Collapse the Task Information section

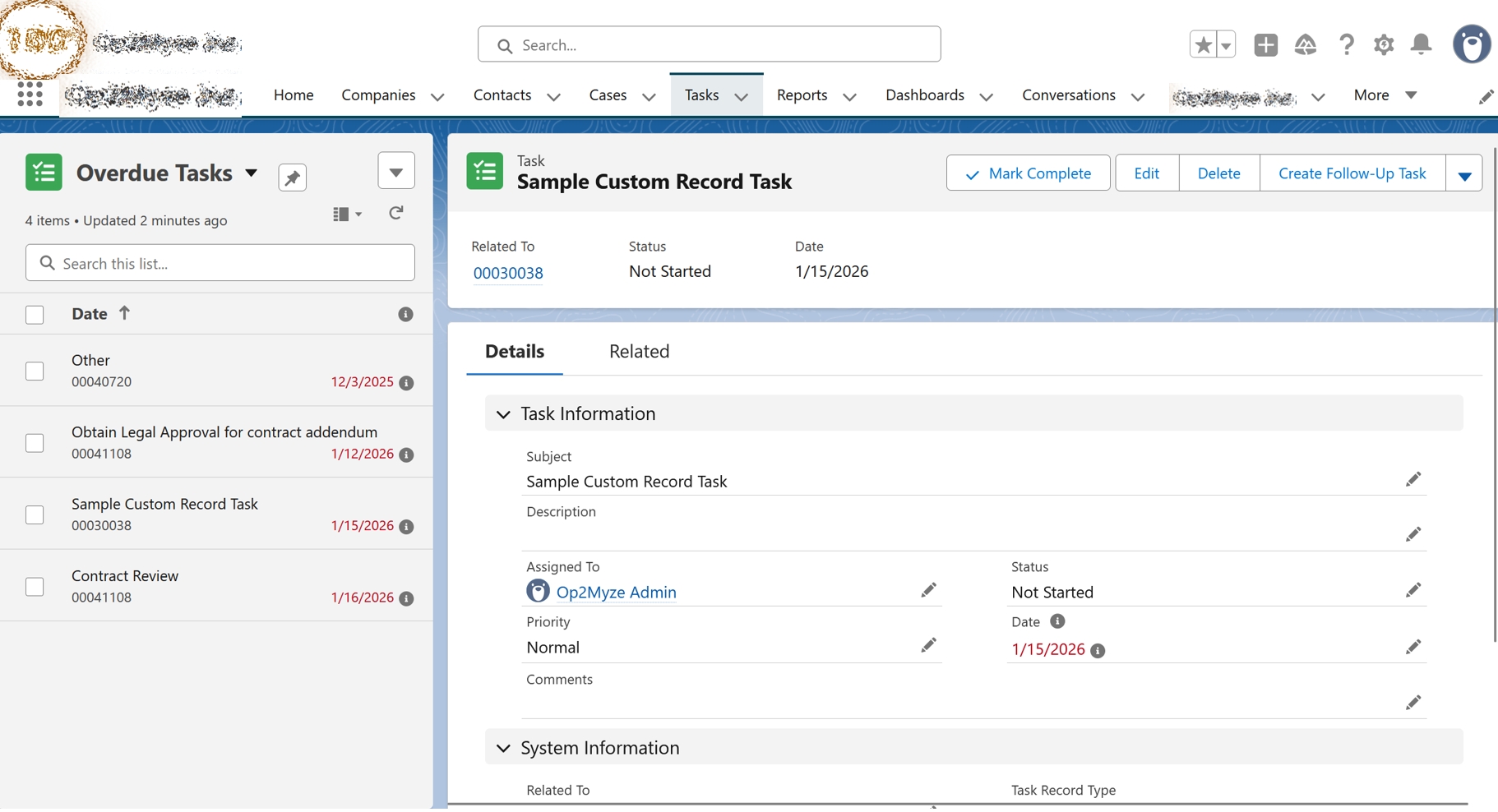[x=503, y=414]
